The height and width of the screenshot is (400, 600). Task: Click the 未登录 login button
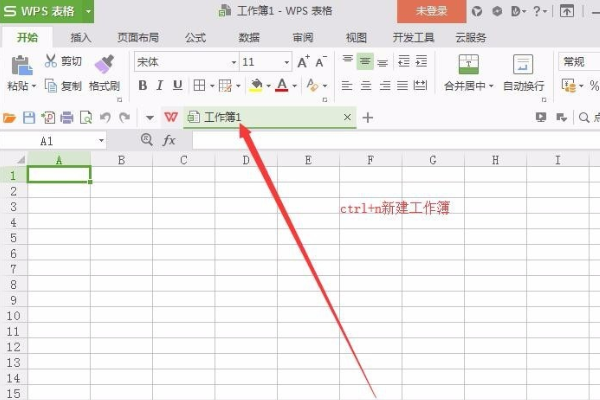click(431, 11)
